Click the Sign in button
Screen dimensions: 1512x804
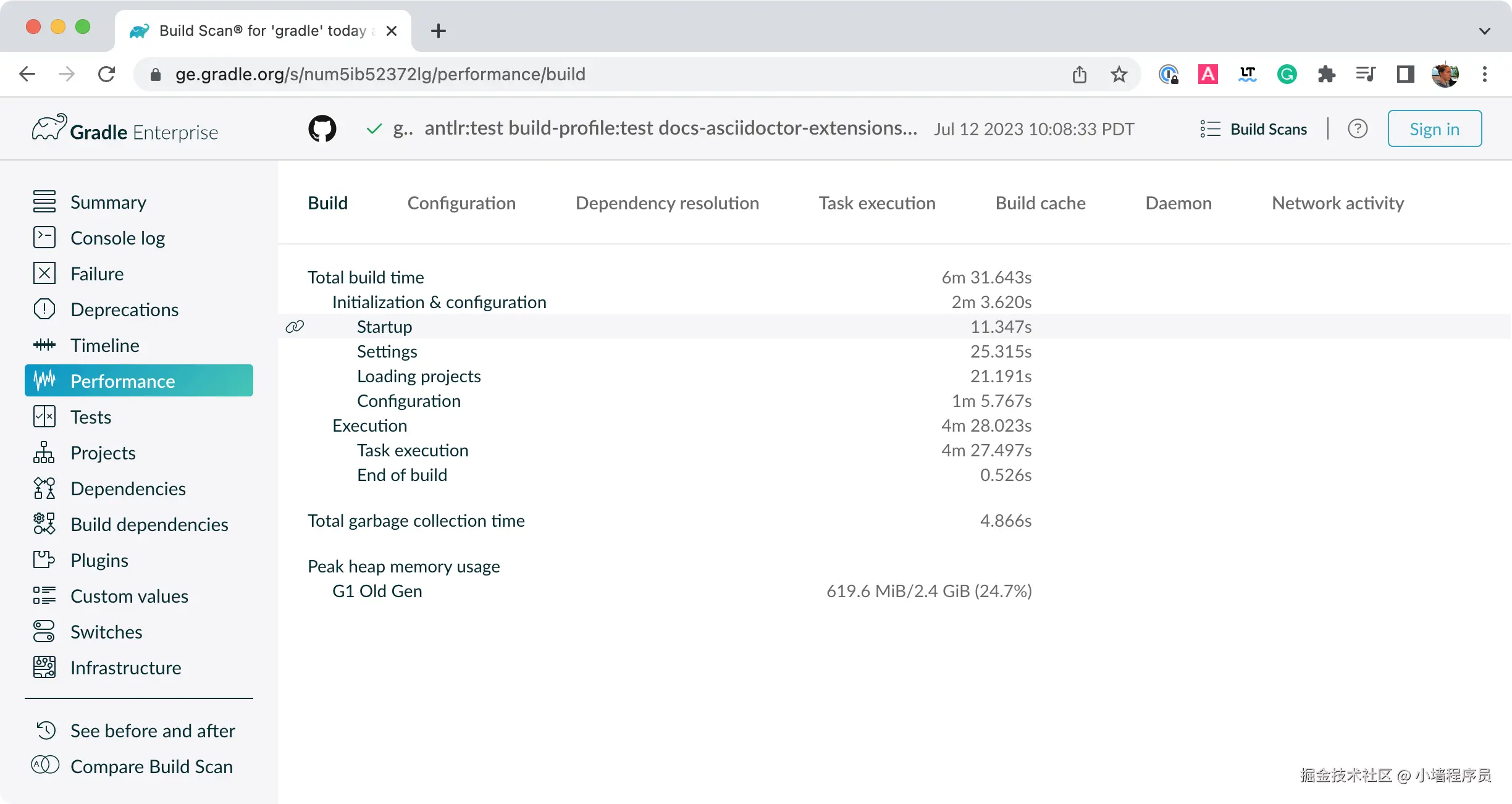[1434, 129]
